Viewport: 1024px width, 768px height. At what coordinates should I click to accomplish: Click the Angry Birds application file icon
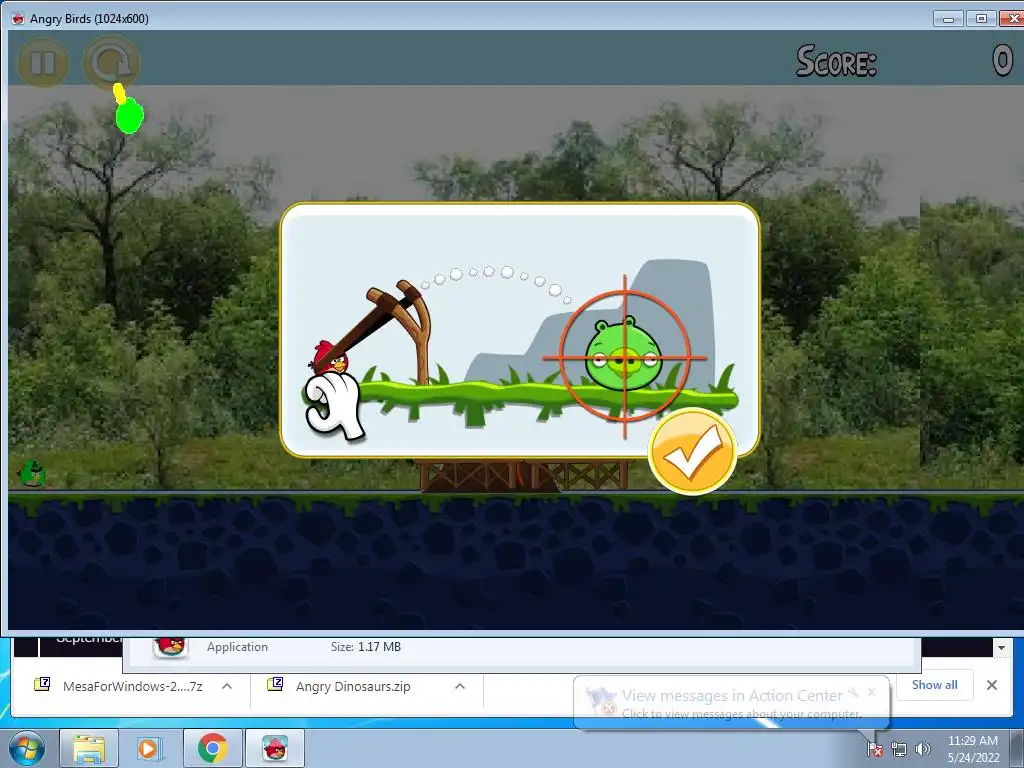coord(170,646)
